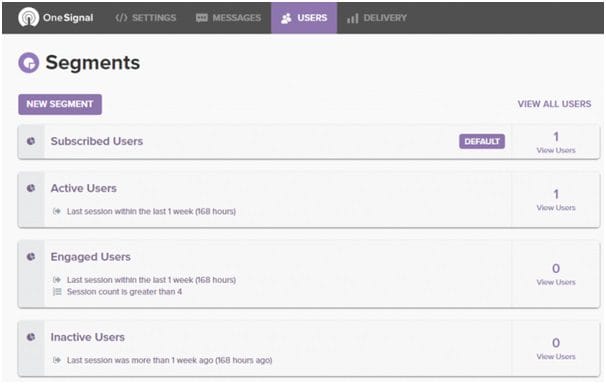The image size is (606, 384).
Task: Click the count 0 for Inactive Users
Action: [556, 343]
